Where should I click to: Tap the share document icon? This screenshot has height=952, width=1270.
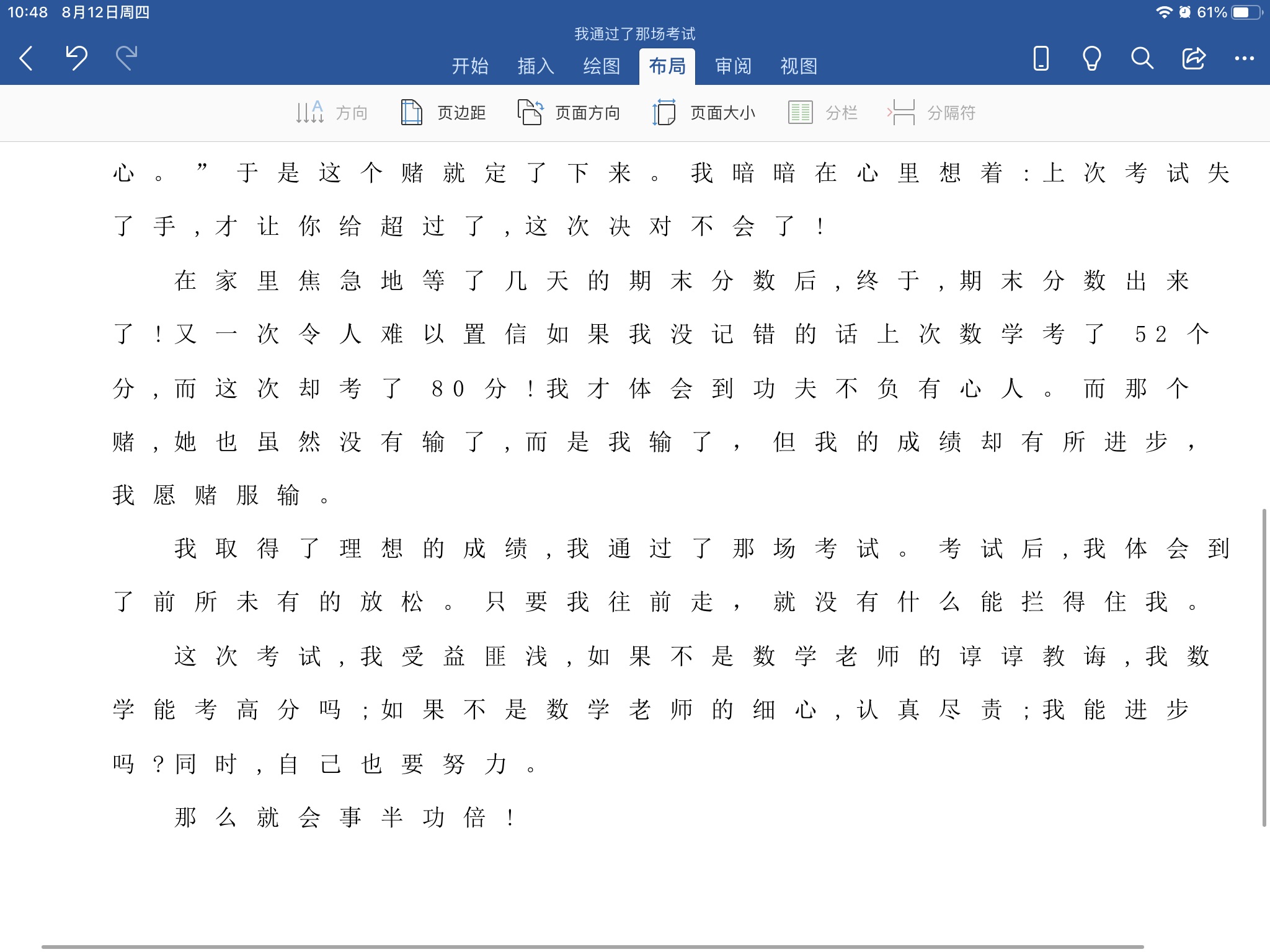1193,59
